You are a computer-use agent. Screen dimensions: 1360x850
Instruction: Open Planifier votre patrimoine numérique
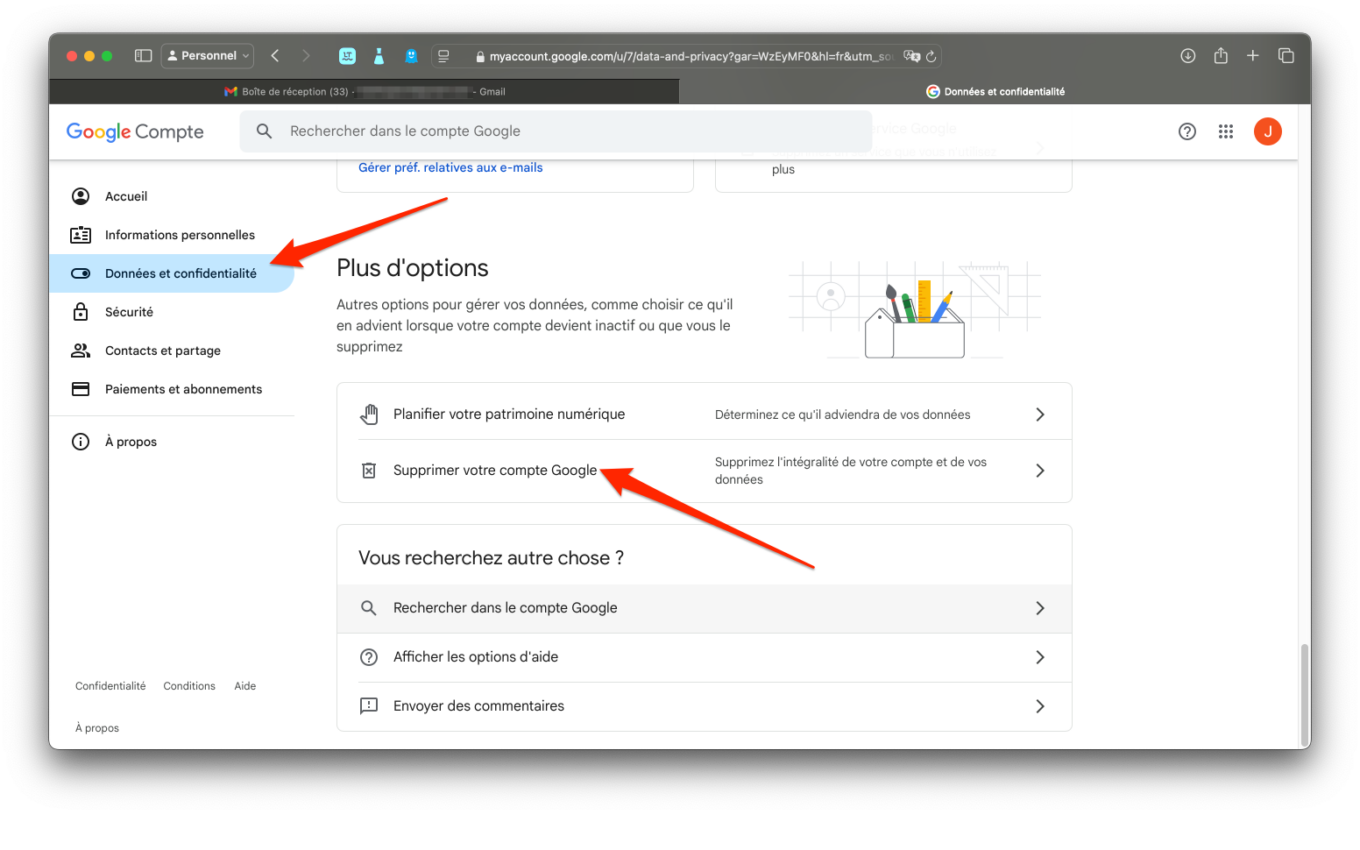tap(704, 414)
